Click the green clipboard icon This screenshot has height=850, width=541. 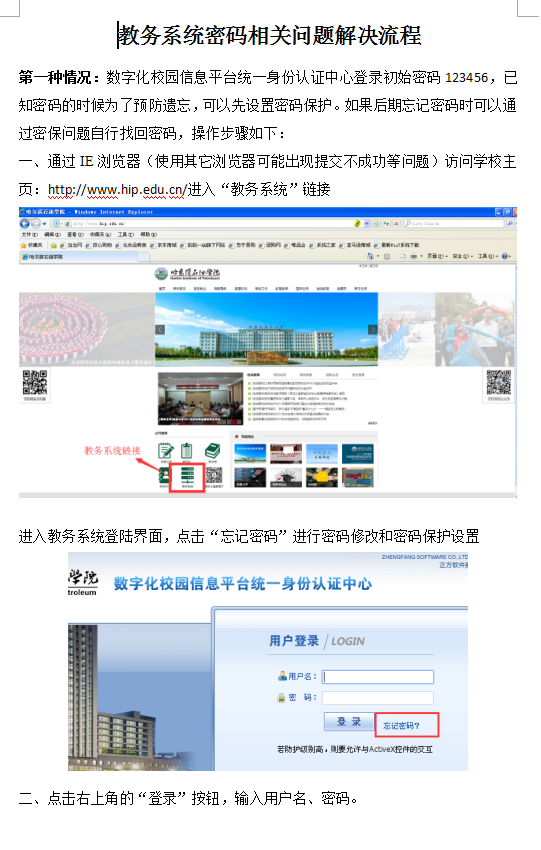click(x=186, y=450)
